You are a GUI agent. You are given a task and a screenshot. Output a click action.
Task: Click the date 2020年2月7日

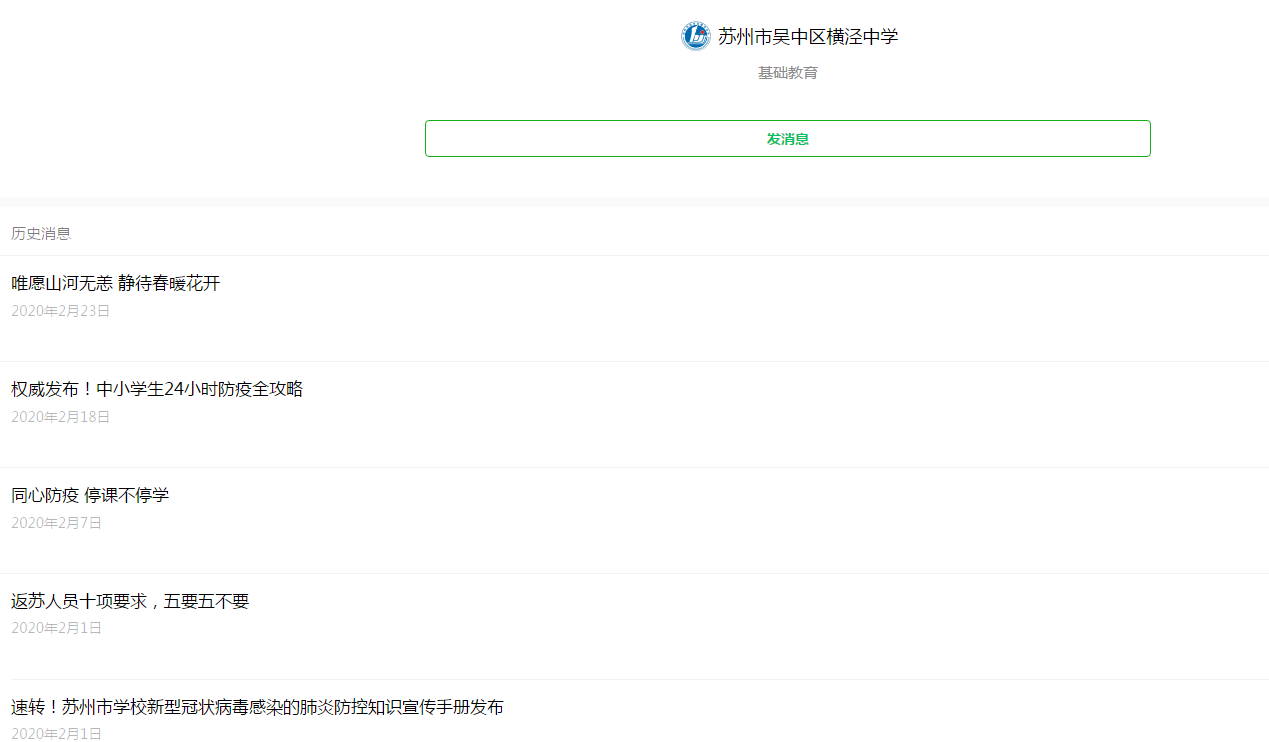[x=57, y=523]
